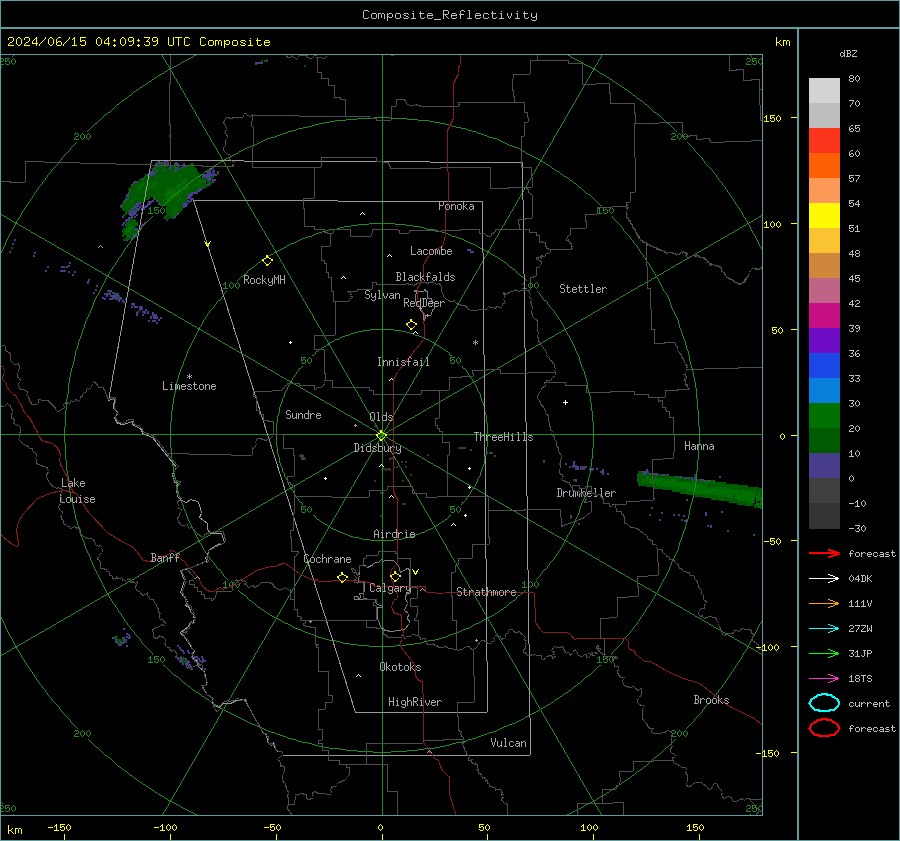The width and height of the screenshot is (900, 841).
Task: Click the Ponoka label
Action: point(456,206)
